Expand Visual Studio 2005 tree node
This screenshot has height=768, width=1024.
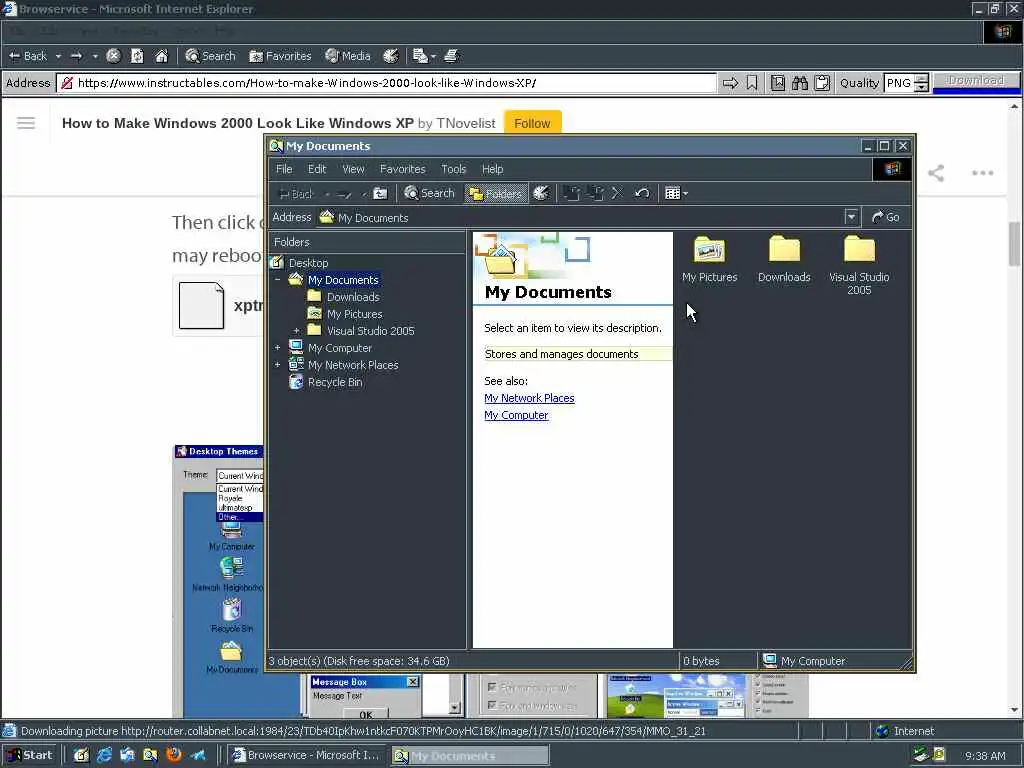pyautogui.click(x=296, y=330)
